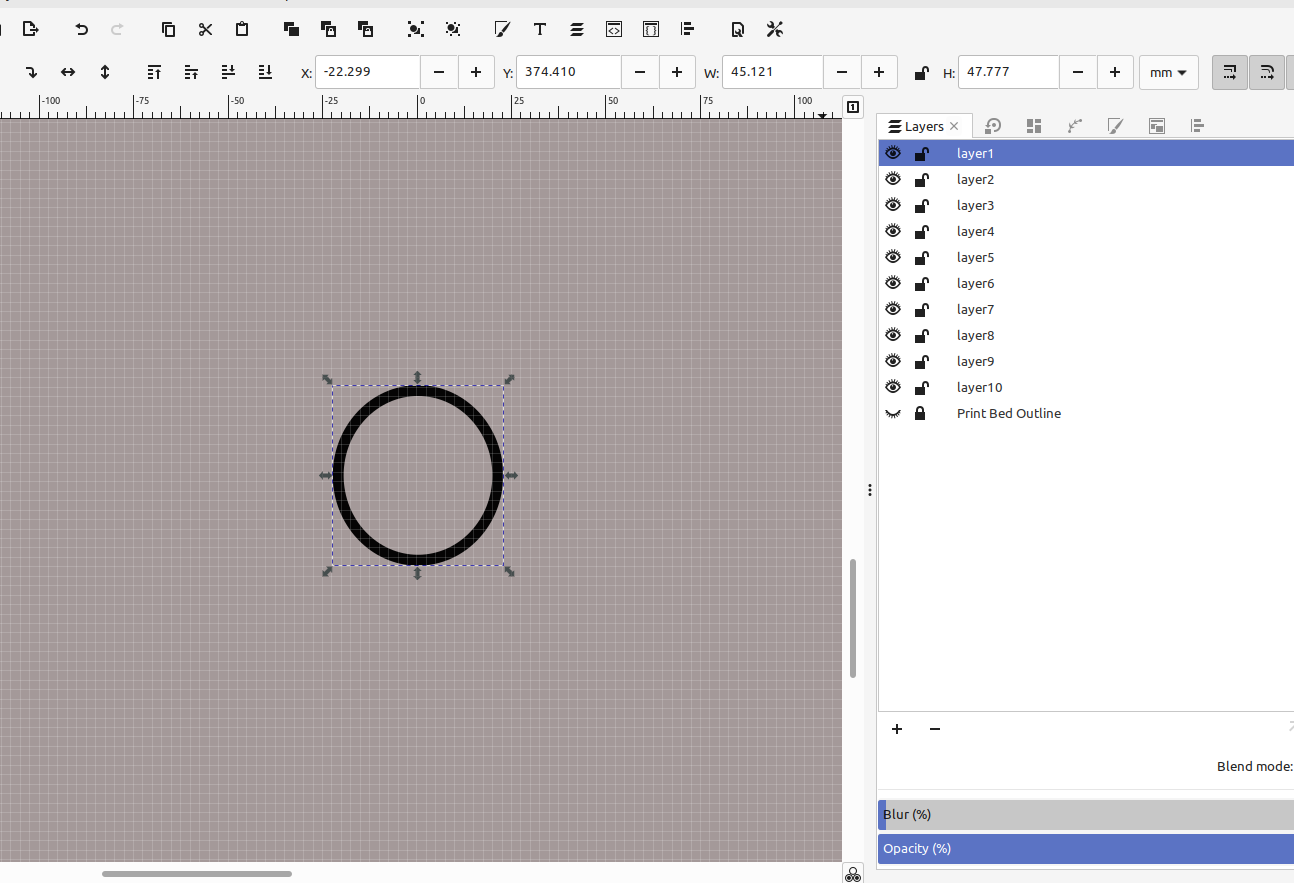Open the Fill and Stroke dialog
This screenshot has width=1294, height=883.
[x=502, y=29]
